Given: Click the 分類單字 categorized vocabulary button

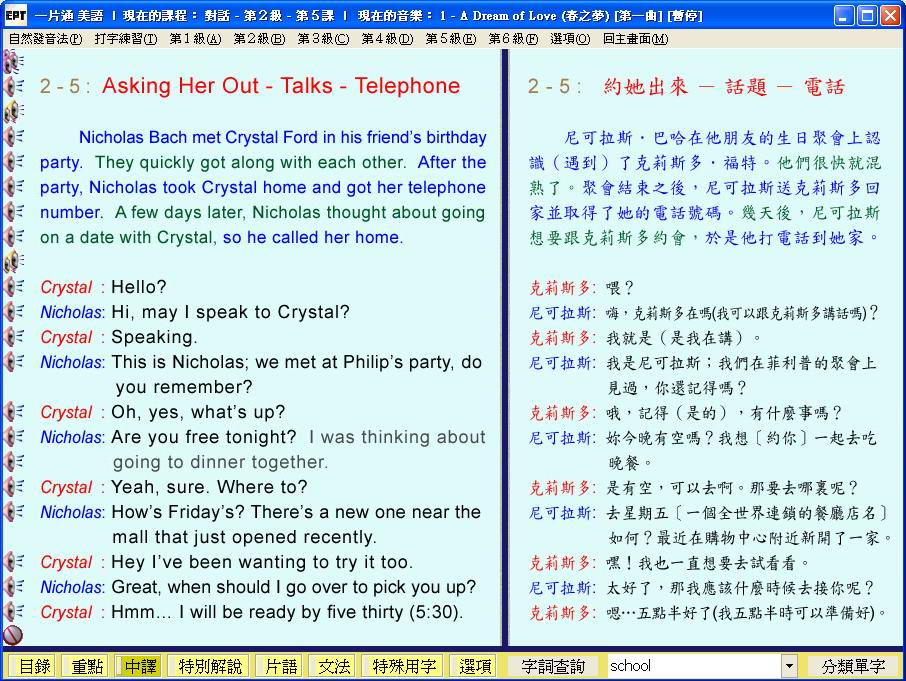Looking at the screenshot, I should [853, 666].
